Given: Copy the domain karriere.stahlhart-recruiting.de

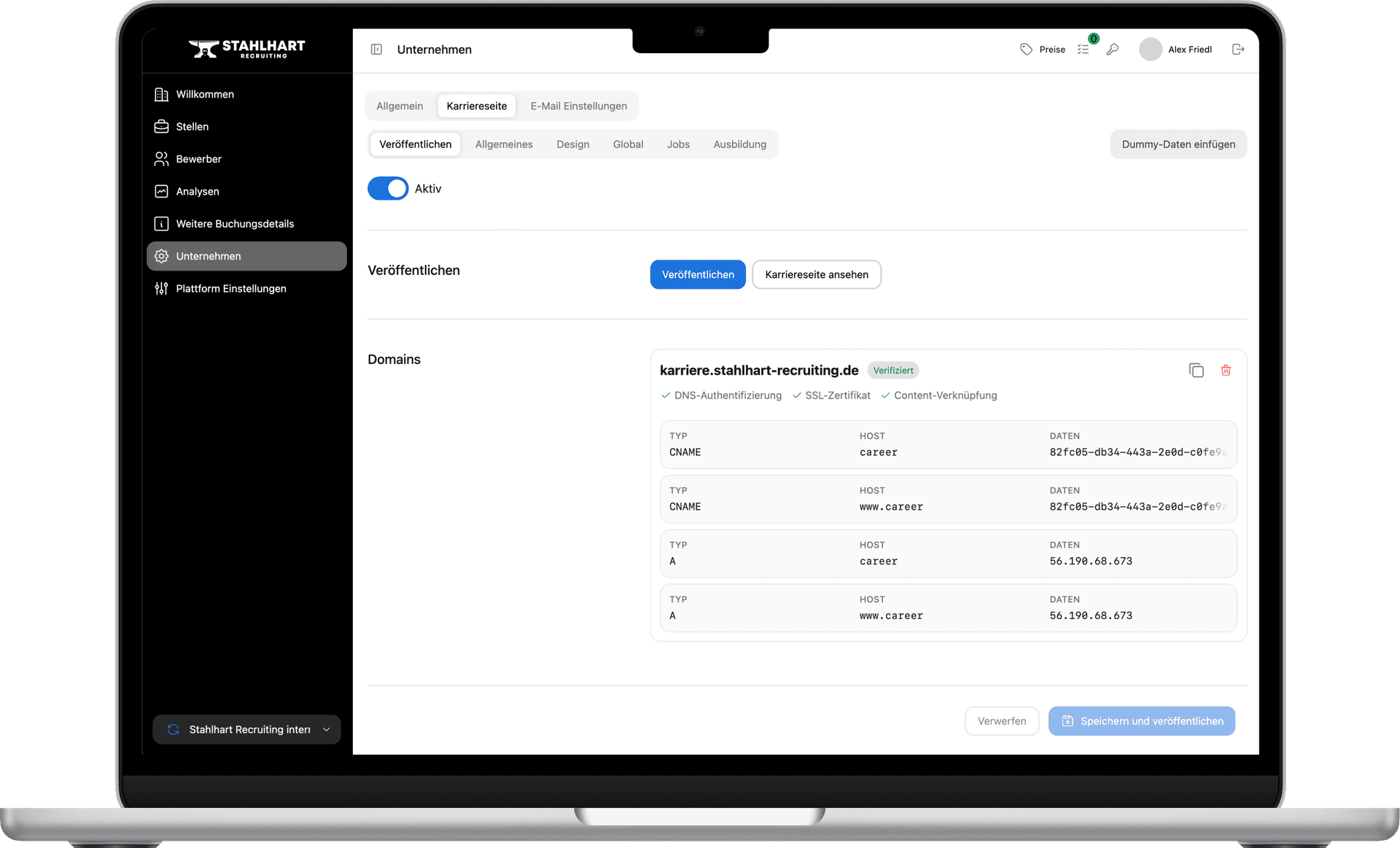Looking at the screenshot, I should click(x=1196, y=370).
